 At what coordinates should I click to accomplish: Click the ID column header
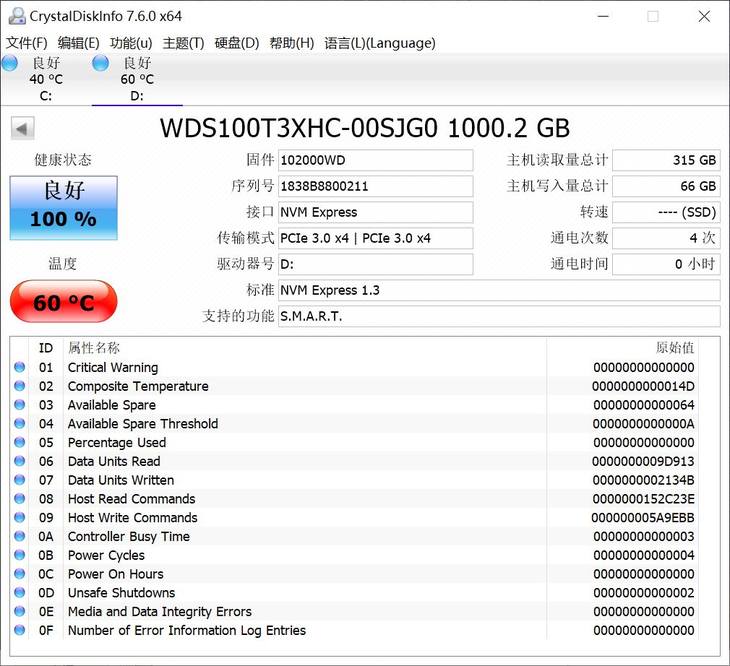(46, 348)
